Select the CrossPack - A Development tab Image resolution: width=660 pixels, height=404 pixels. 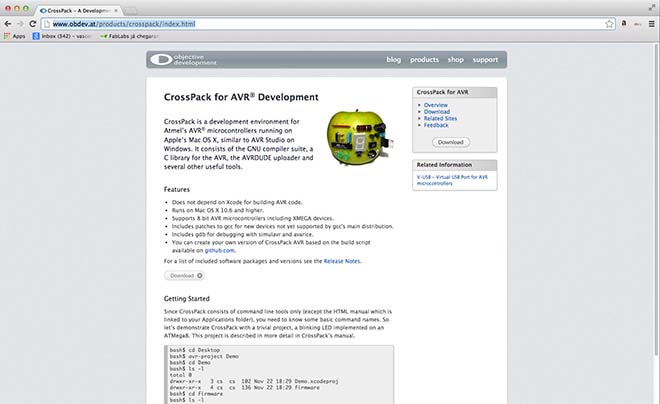tap(77, 11)
